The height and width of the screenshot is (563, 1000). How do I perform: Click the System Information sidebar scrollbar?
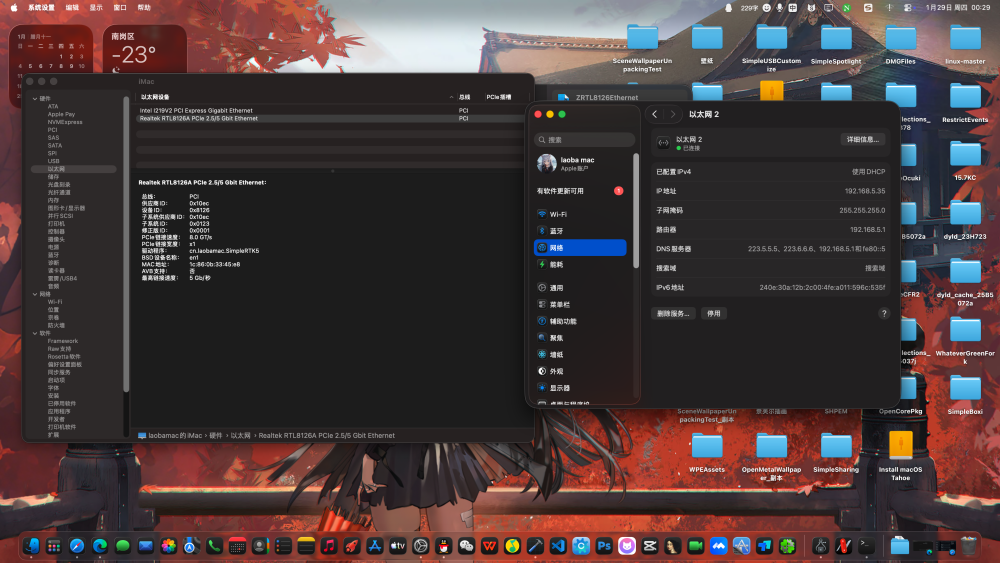click(126, 242)
